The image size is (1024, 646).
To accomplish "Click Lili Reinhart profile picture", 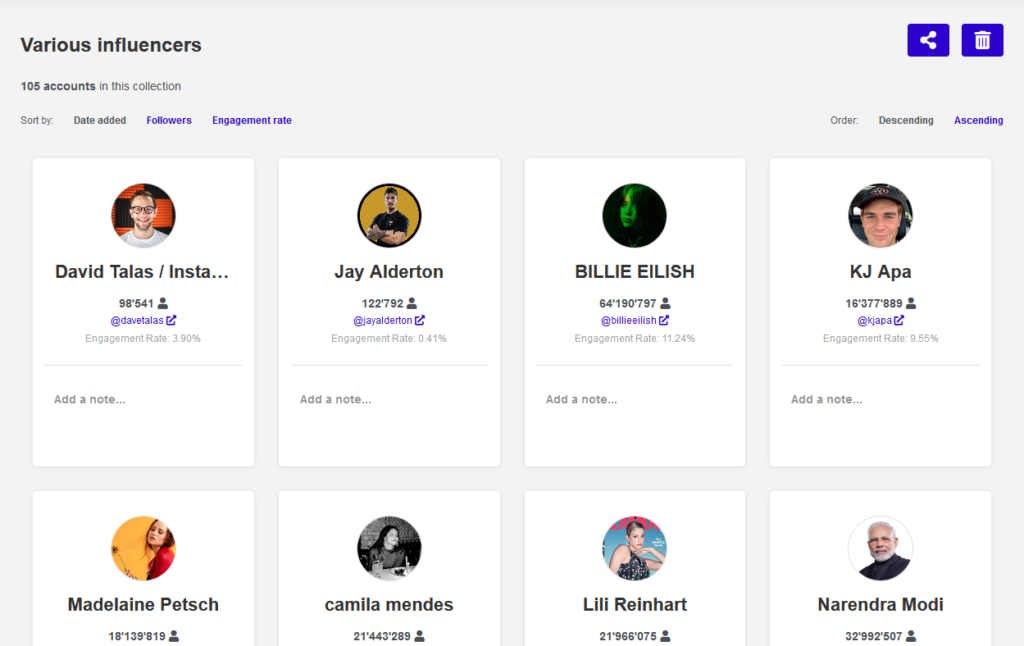I will tap(635, 549).
